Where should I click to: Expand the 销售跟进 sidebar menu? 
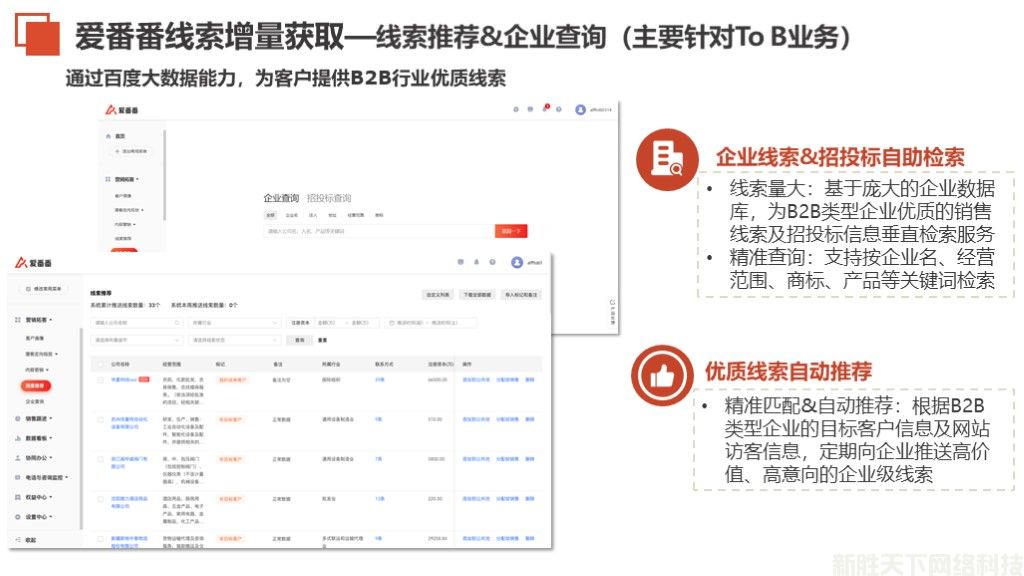pyautogui.click(x=38, y=418)
